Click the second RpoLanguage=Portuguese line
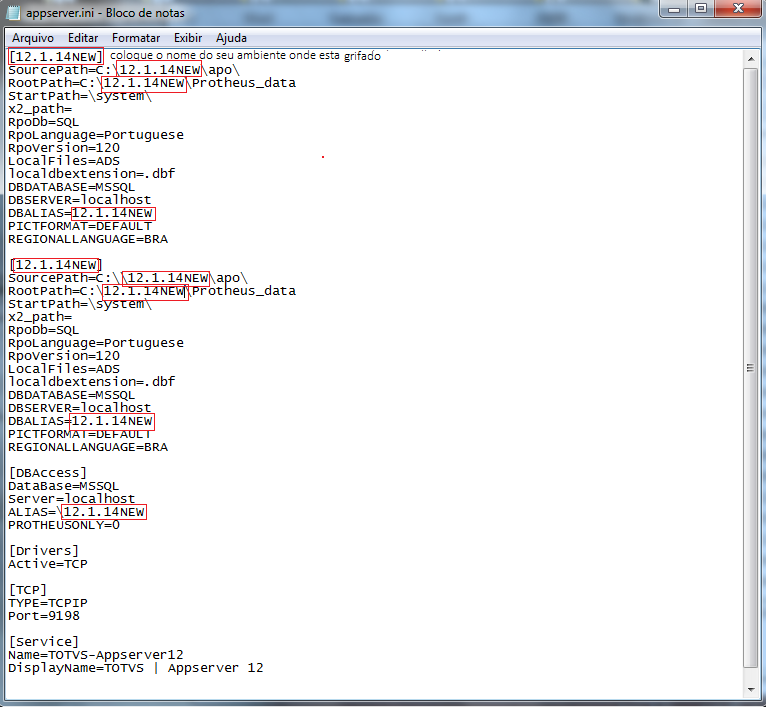This screenshot has width=766, height=707. point(96,343)
